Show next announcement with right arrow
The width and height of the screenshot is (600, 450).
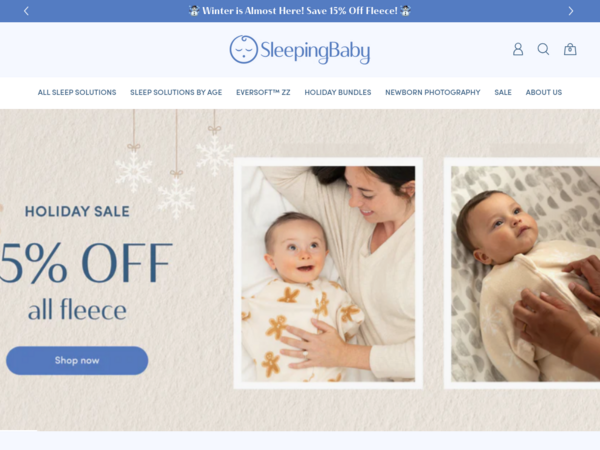571,11
